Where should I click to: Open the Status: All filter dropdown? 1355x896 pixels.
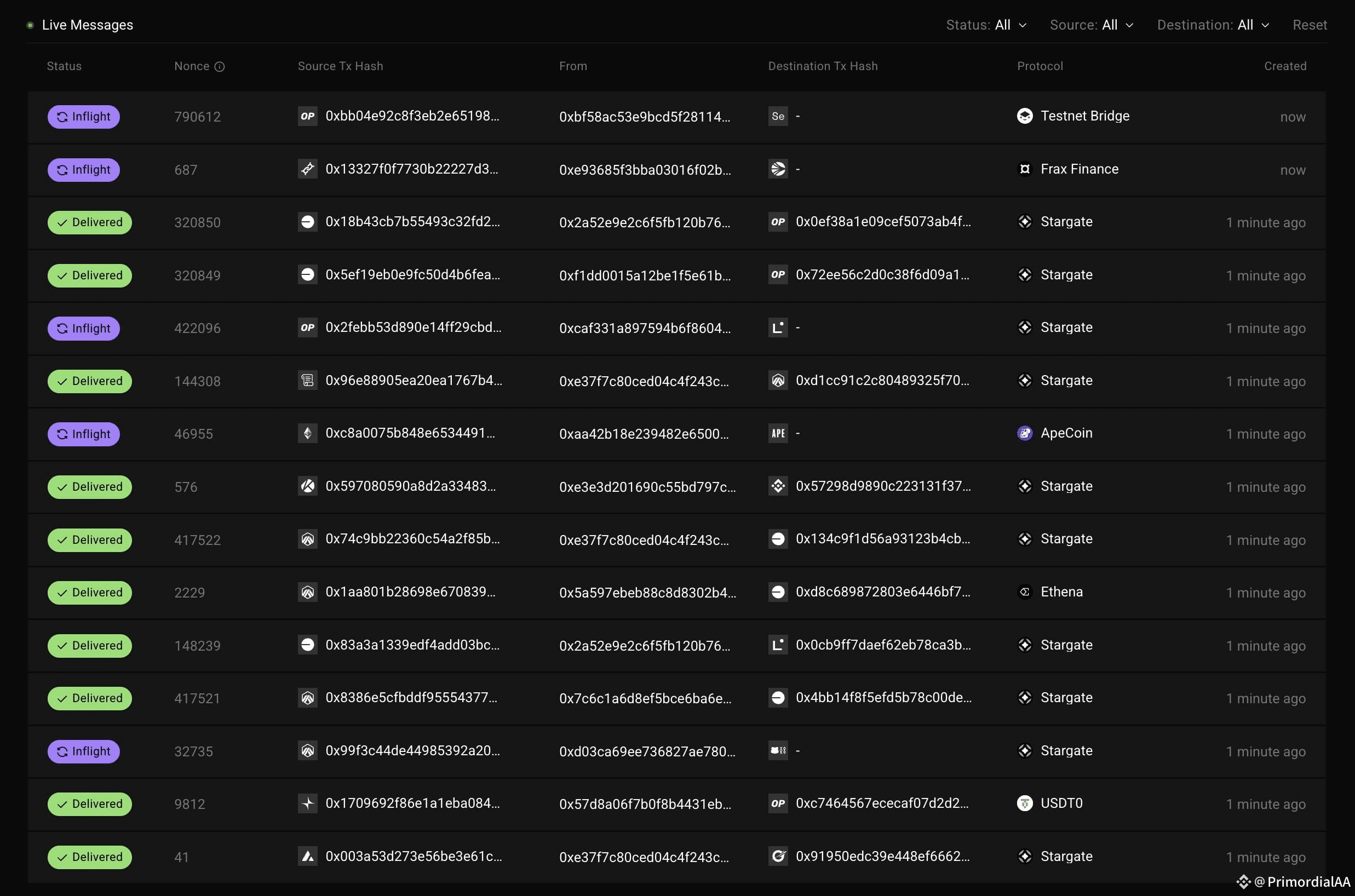coord(986,25)
